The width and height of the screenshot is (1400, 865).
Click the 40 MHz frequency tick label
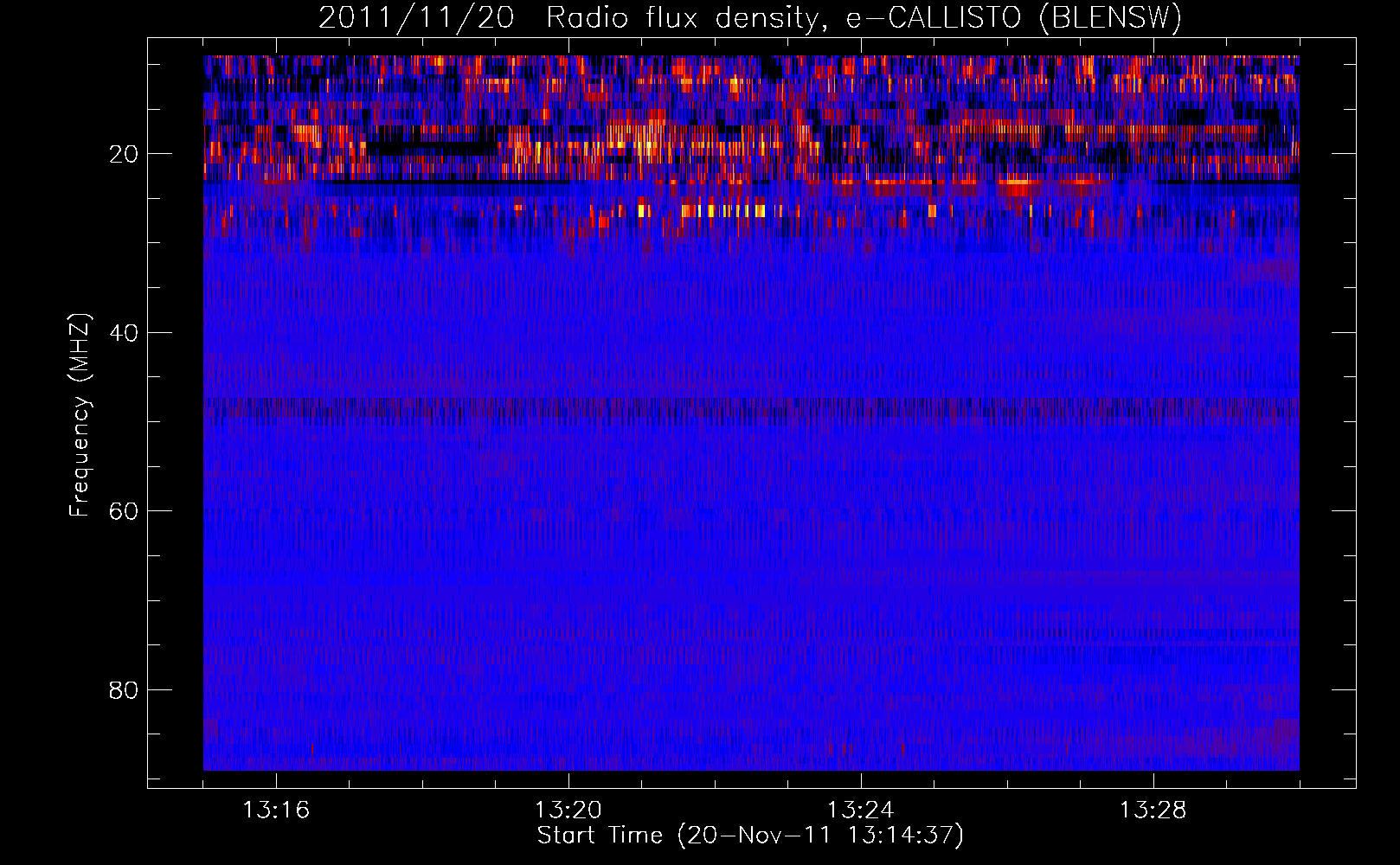(125, 333)
